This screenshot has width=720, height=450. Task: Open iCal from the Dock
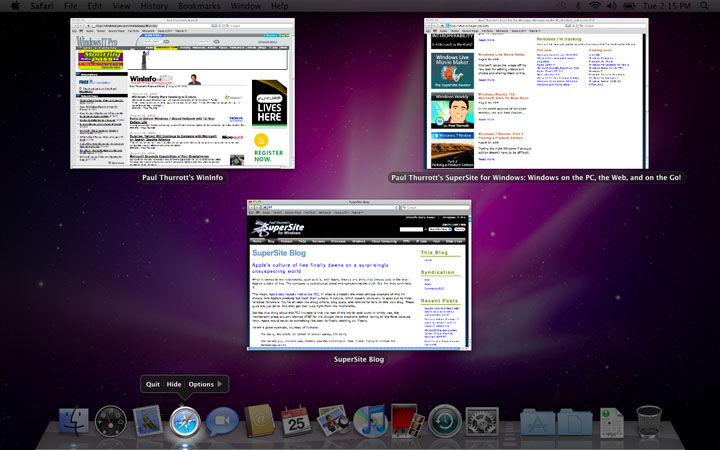pyautogui.click(x=296, y=420)
